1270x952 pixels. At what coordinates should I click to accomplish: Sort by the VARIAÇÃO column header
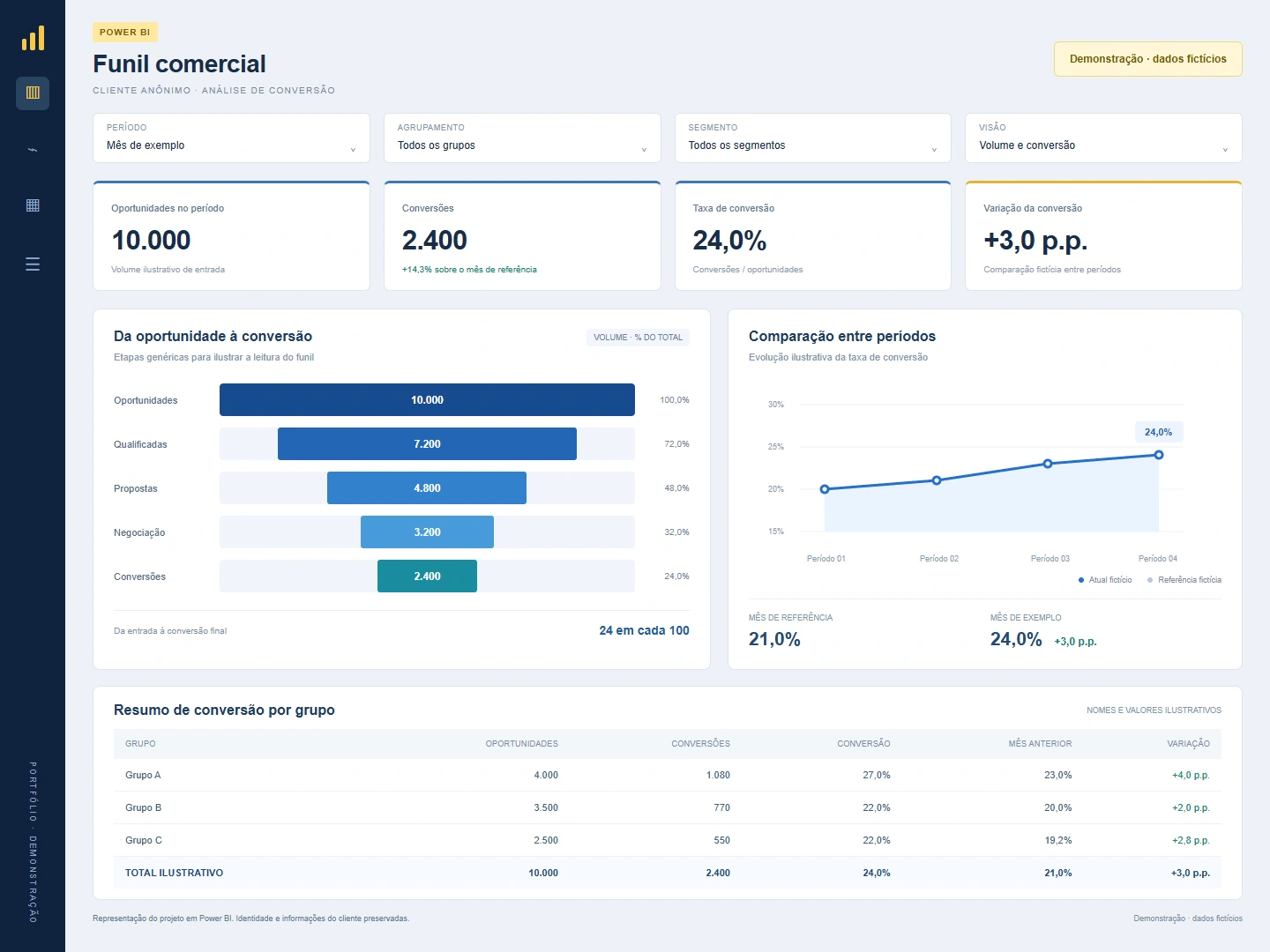tap(1189, 744)
